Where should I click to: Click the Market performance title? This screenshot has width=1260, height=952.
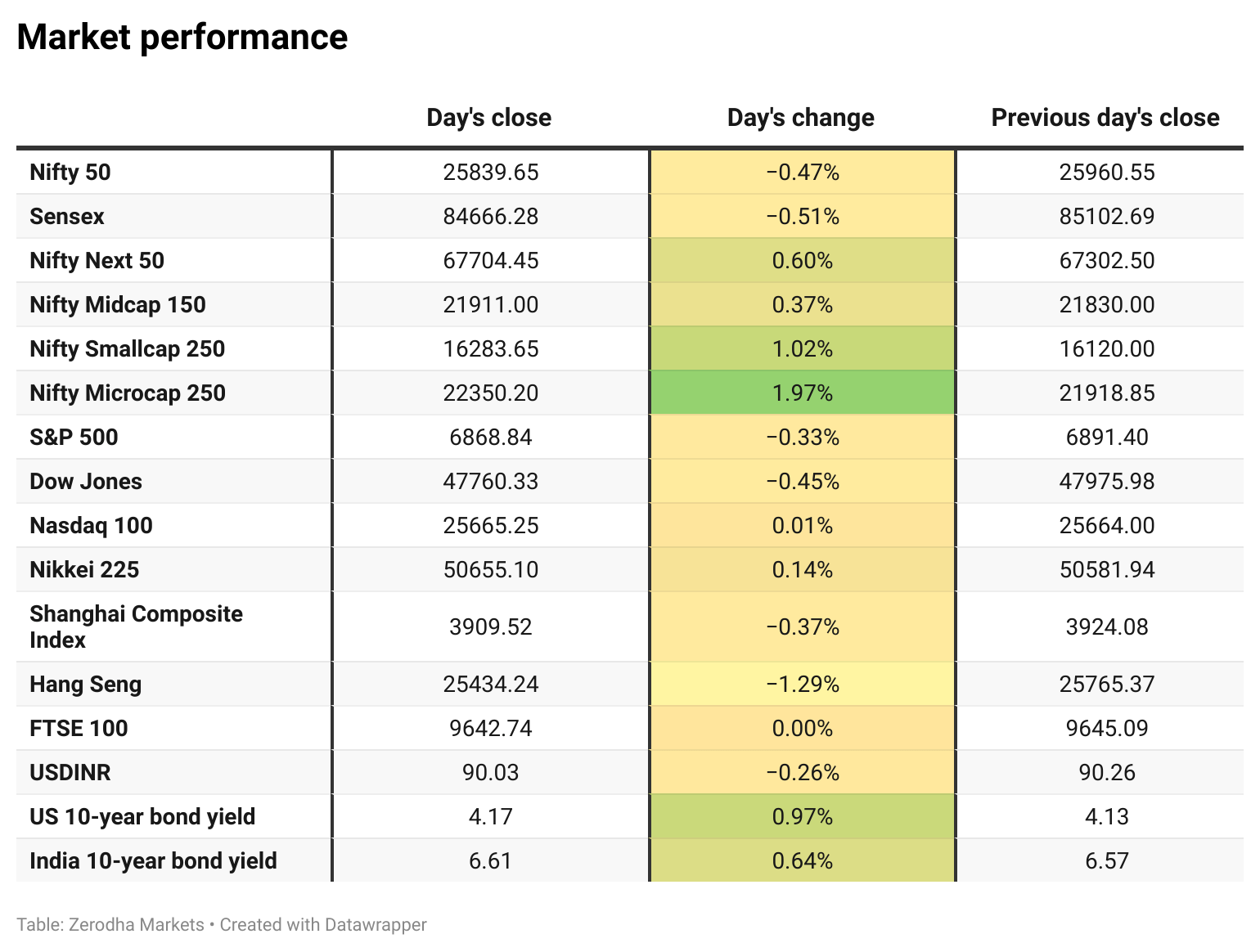click(x=182, y=38)
